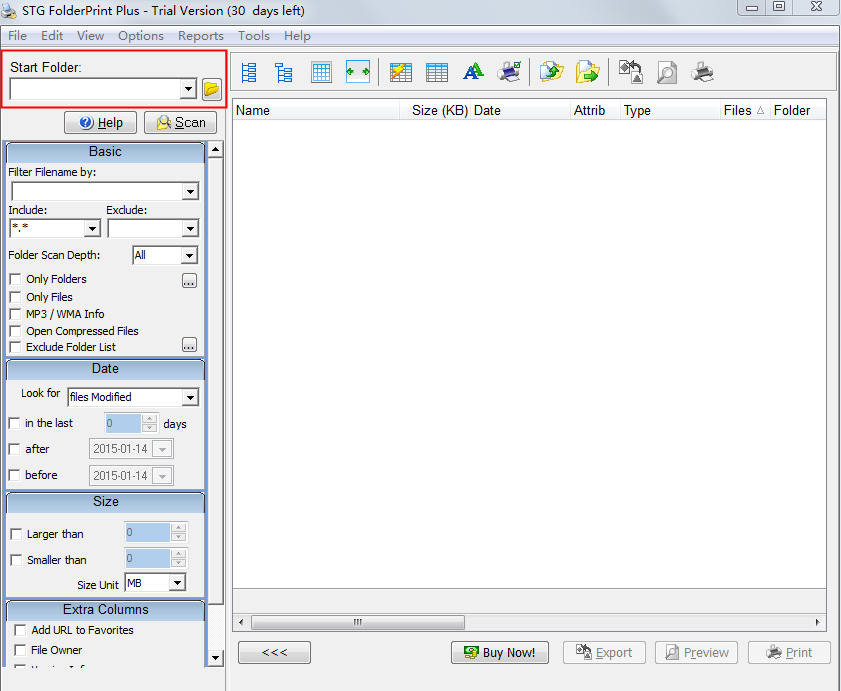Open the Exclude pattern dropdown

(x=190, y=229)
